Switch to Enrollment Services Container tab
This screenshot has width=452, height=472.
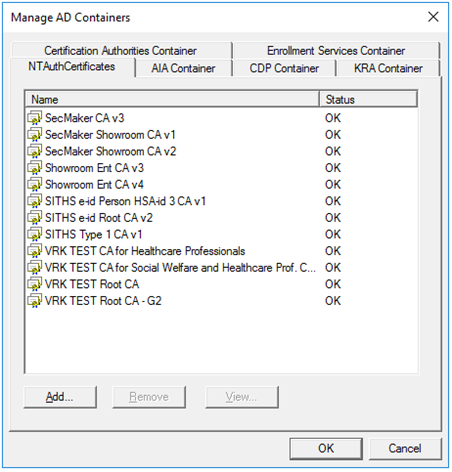336,51
